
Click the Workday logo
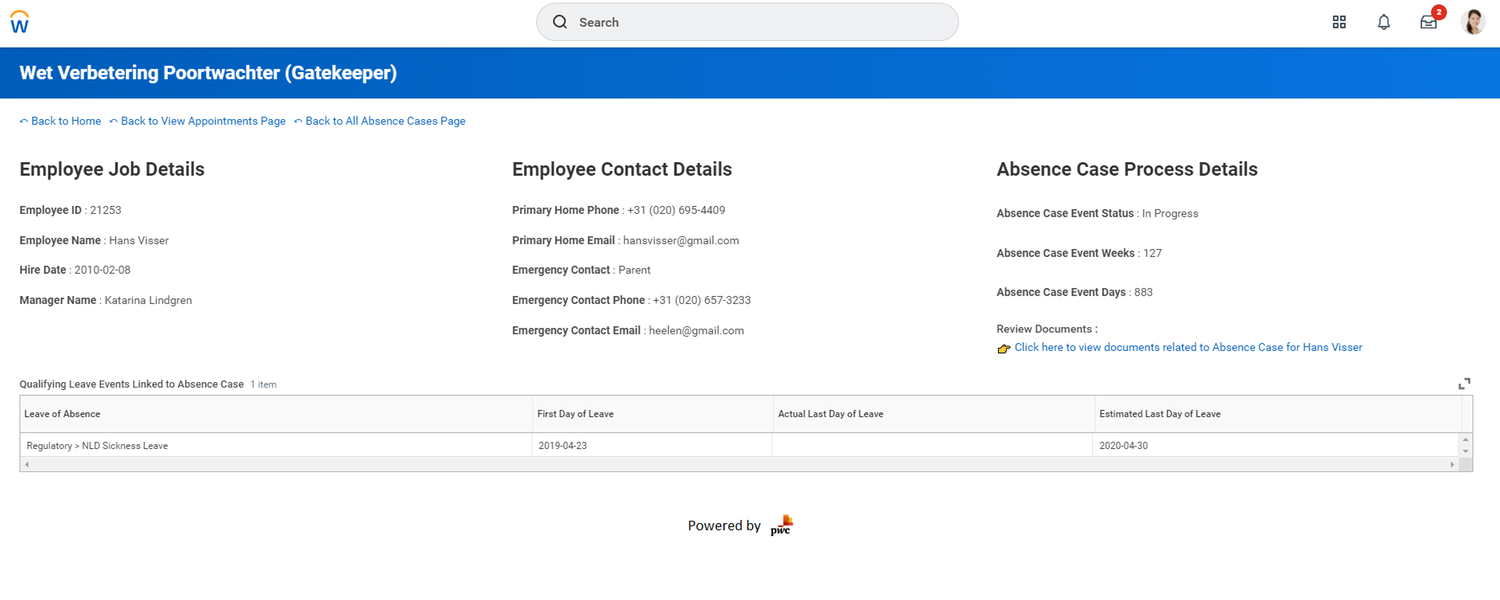click(x=20, y=21)
